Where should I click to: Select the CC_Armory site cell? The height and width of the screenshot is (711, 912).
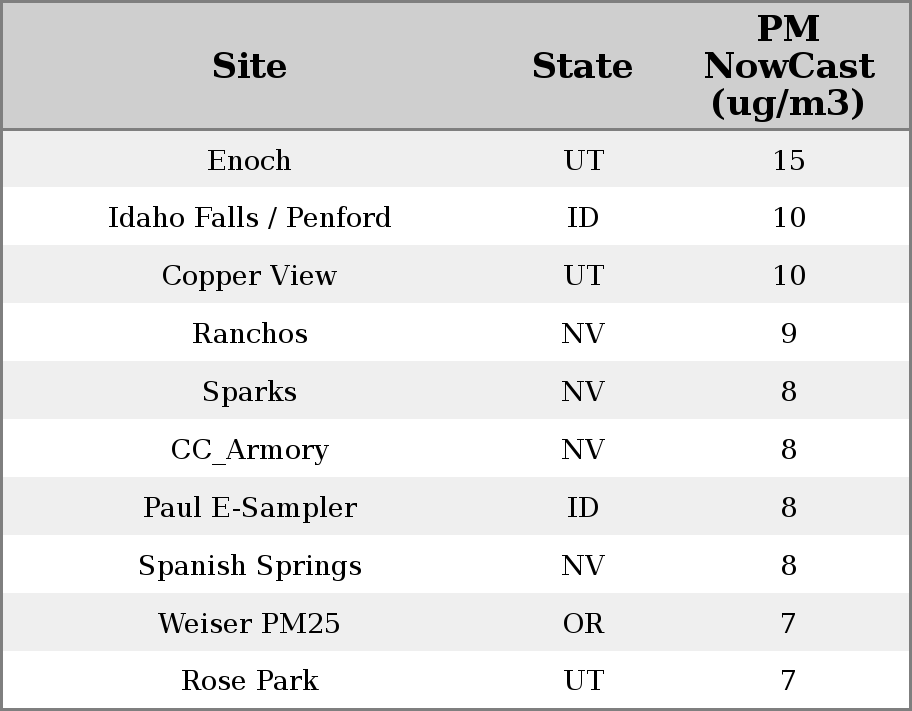point(249,450)
